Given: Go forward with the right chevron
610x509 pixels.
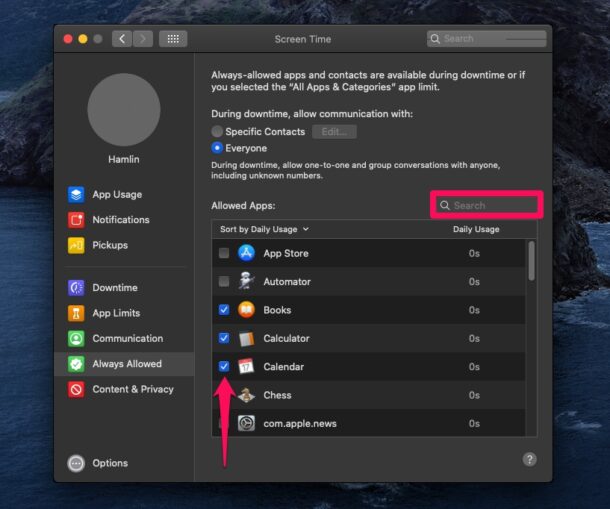Looking at the screenshot, I should coord(143,39).
